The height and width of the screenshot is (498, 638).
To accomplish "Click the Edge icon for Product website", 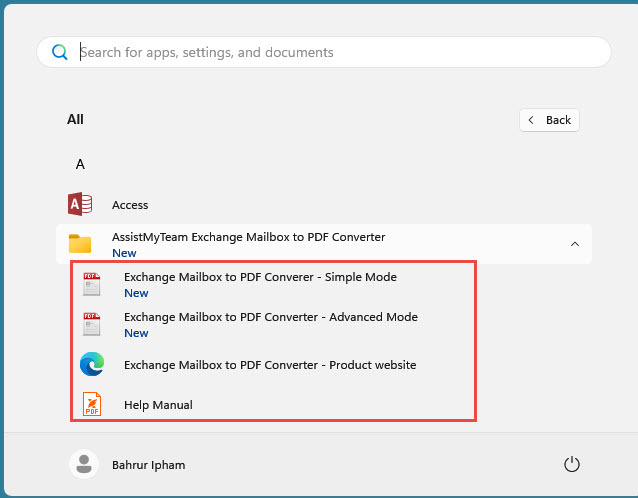I will point(92,365).
